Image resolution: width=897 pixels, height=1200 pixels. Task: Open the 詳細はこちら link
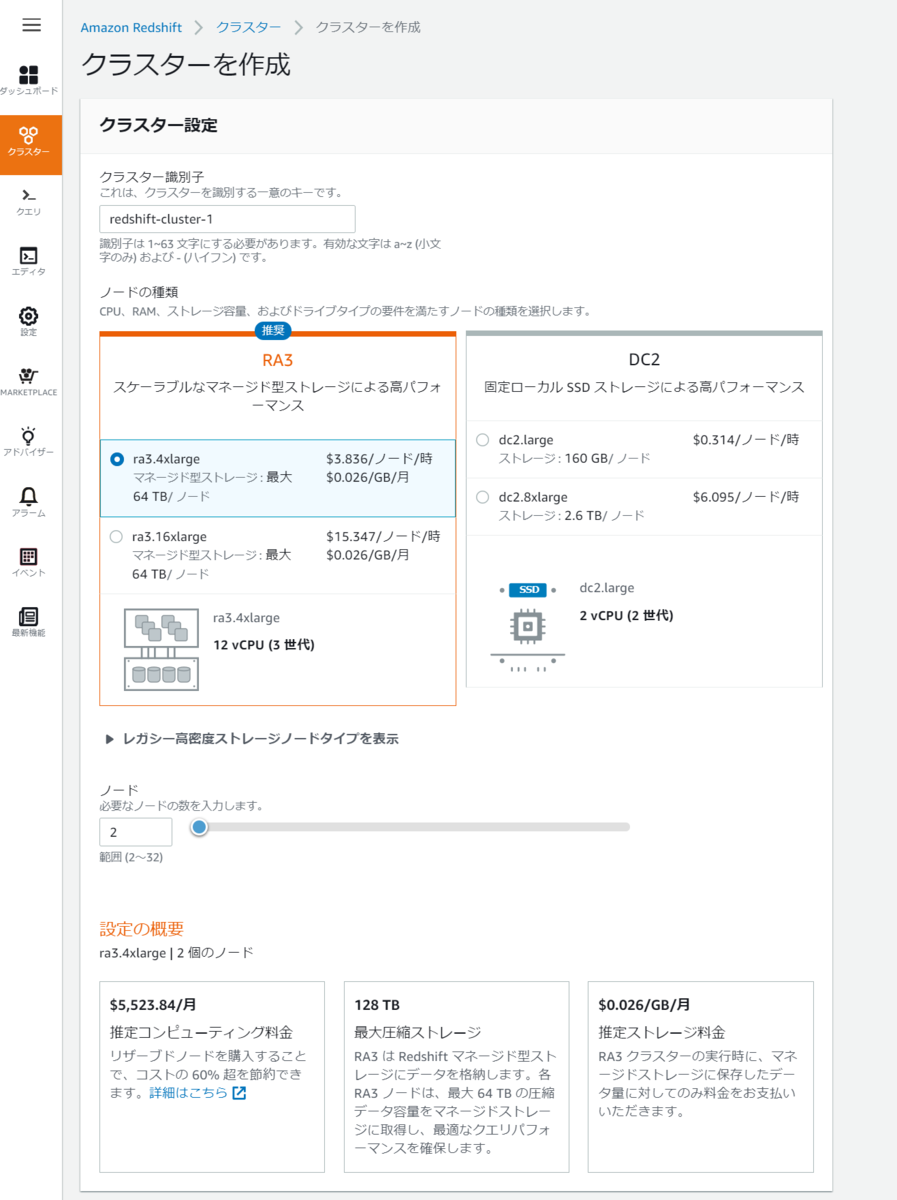[x=188, y=1093]
